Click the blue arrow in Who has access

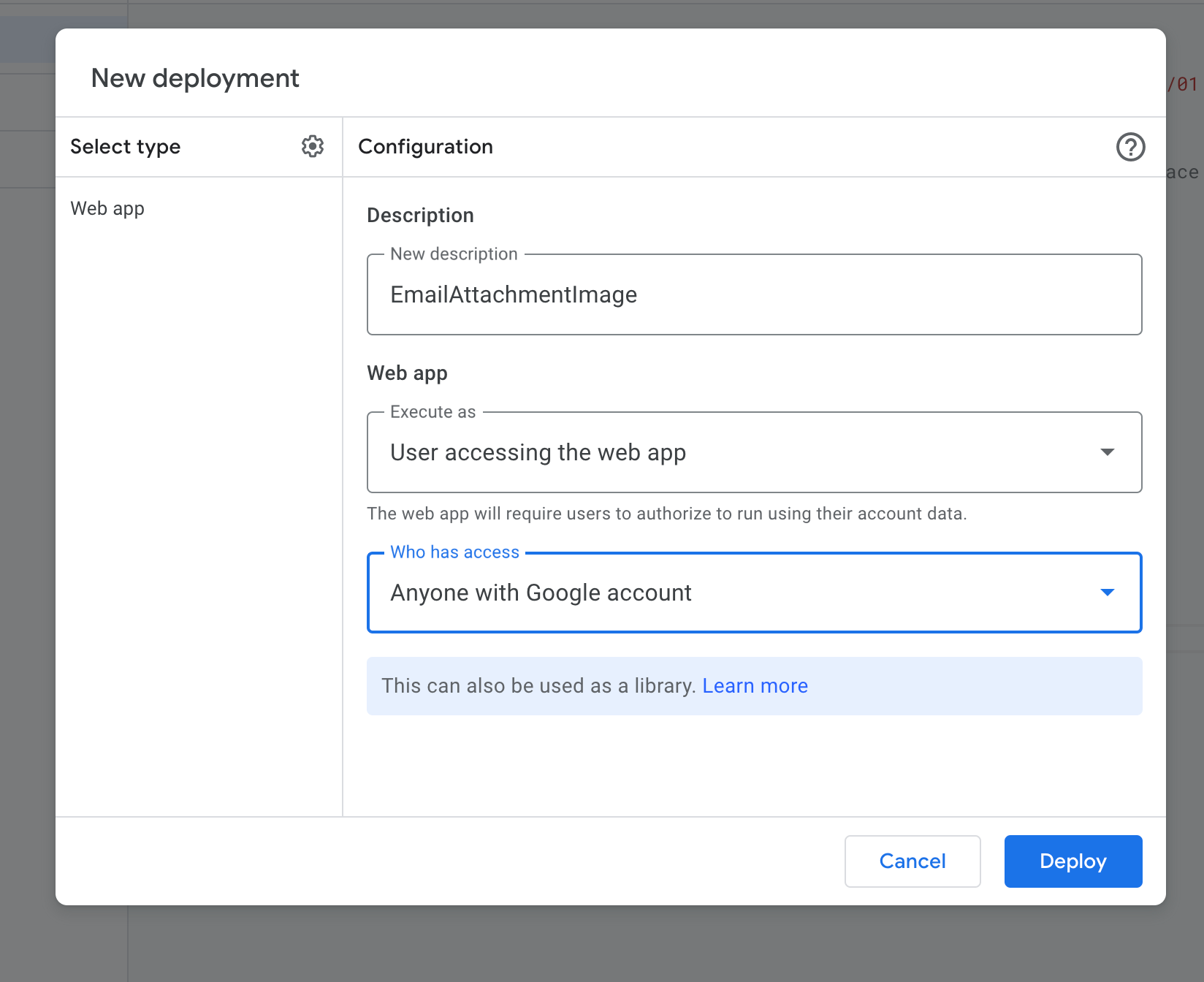pyautogui.click(x=1107, y=593)
